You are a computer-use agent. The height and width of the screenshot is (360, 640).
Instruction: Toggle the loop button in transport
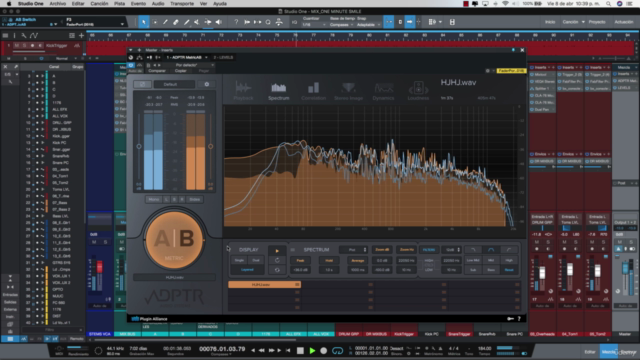pos(337,350)
